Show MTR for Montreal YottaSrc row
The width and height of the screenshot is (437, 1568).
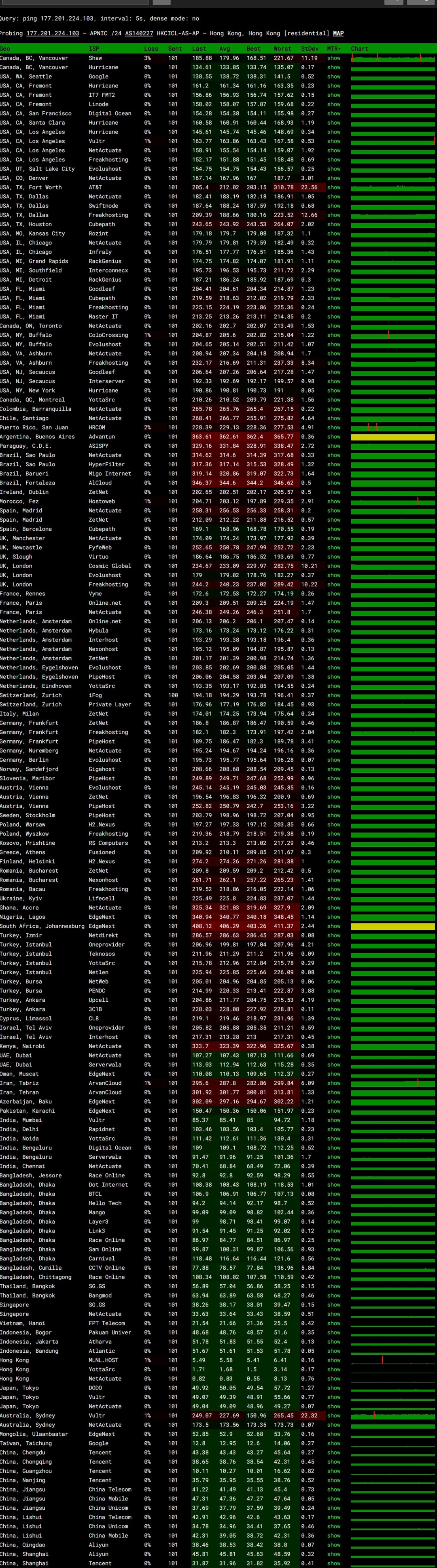click(x=333, y=400)
